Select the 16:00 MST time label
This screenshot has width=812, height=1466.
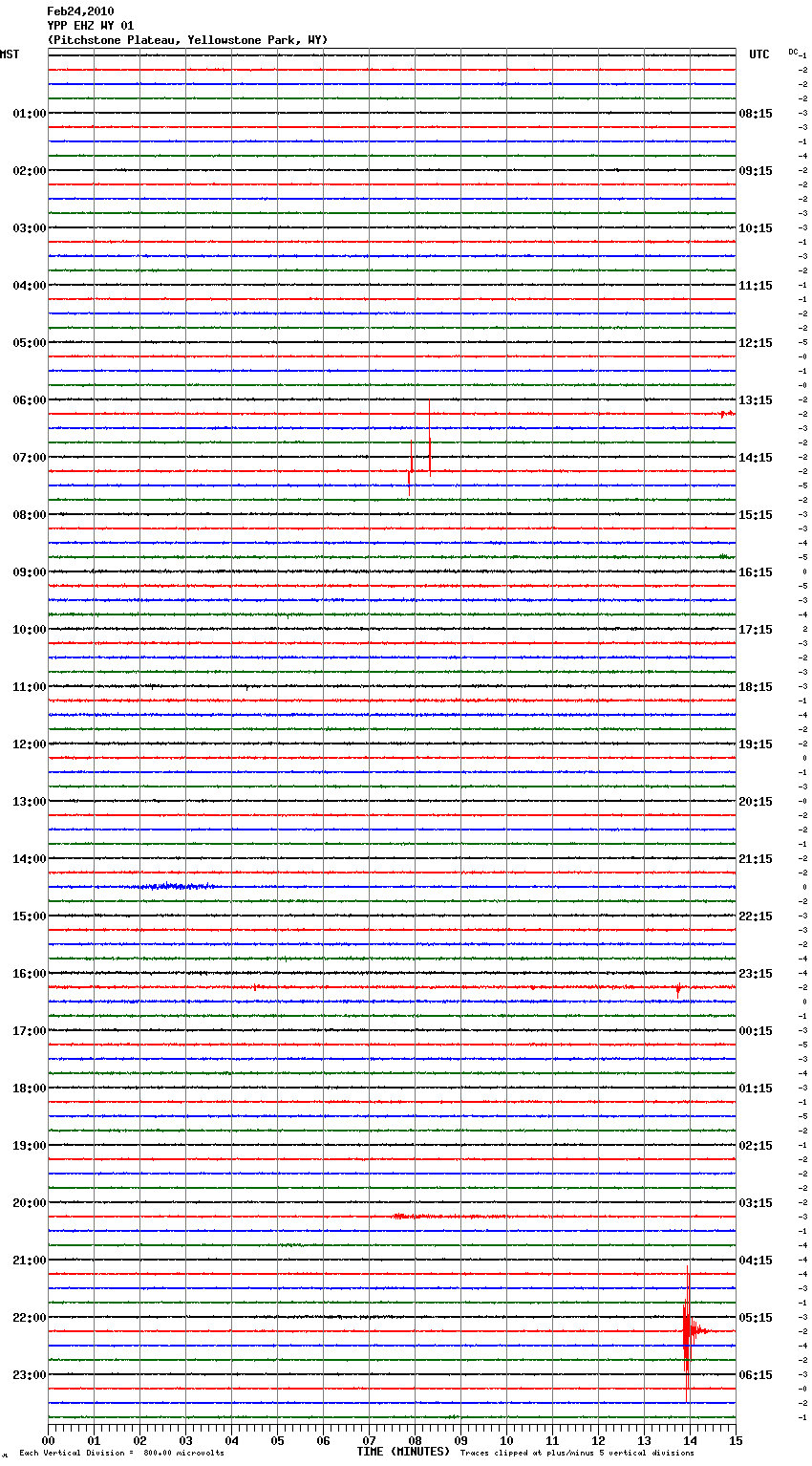[x=30, y=974]
